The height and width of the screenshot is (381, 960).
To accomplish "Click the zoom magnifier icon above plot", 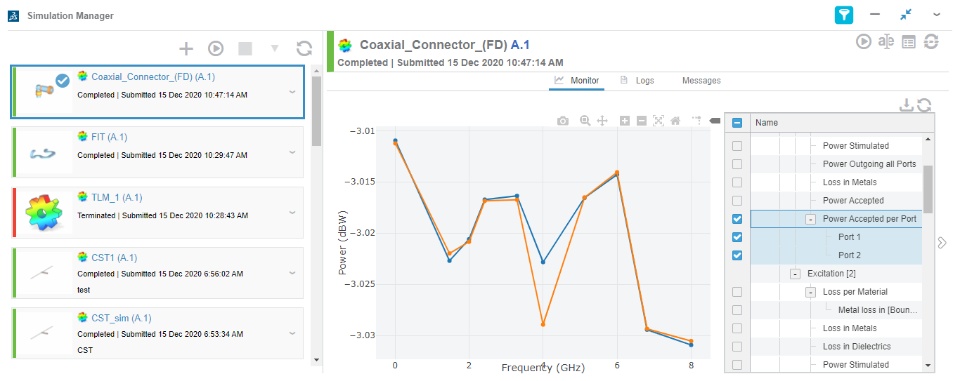I will [585, 121].
